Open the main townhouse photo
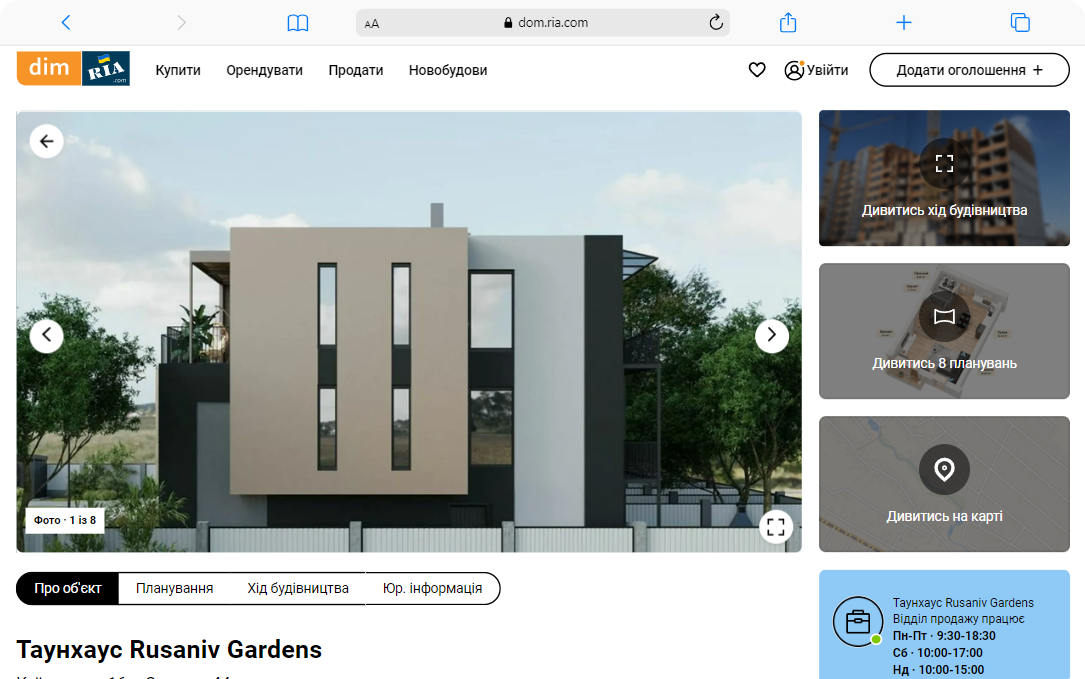Viewport: 1085px width, 679px height. coord(409,332)
